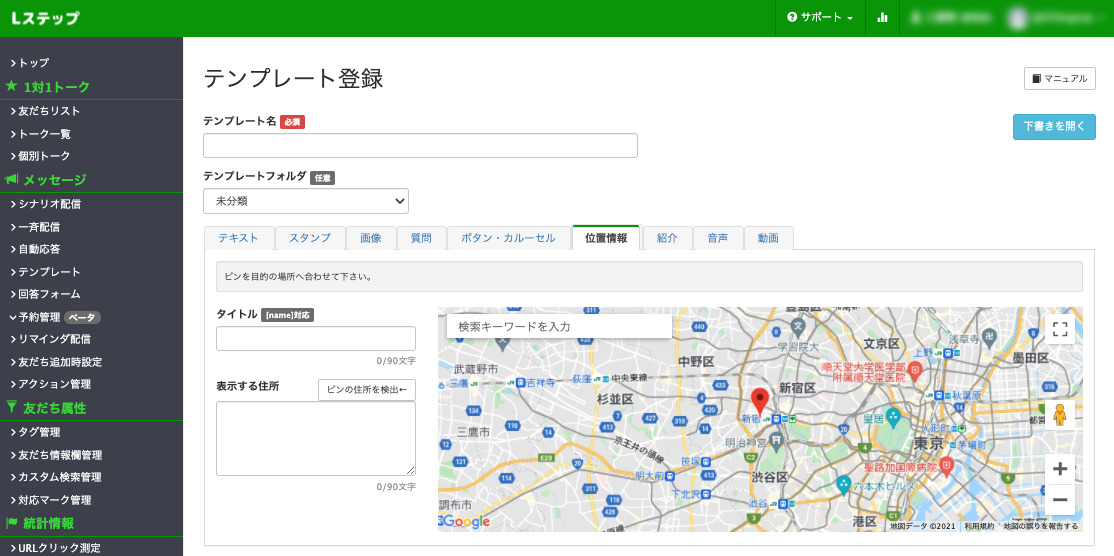1114x556 pixels.
Task: Focus the テンプレート名 input field
Action: (x=420, y=145)
